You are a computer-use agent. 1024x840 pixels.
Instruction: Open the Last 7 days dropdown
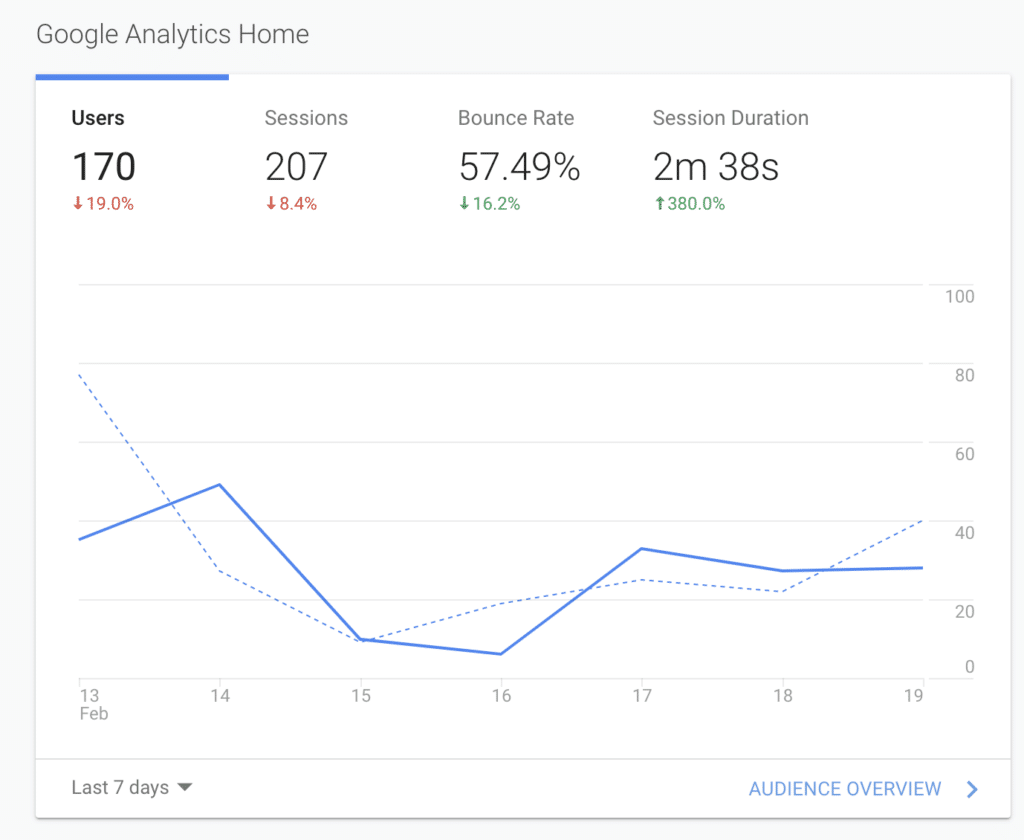132,788
